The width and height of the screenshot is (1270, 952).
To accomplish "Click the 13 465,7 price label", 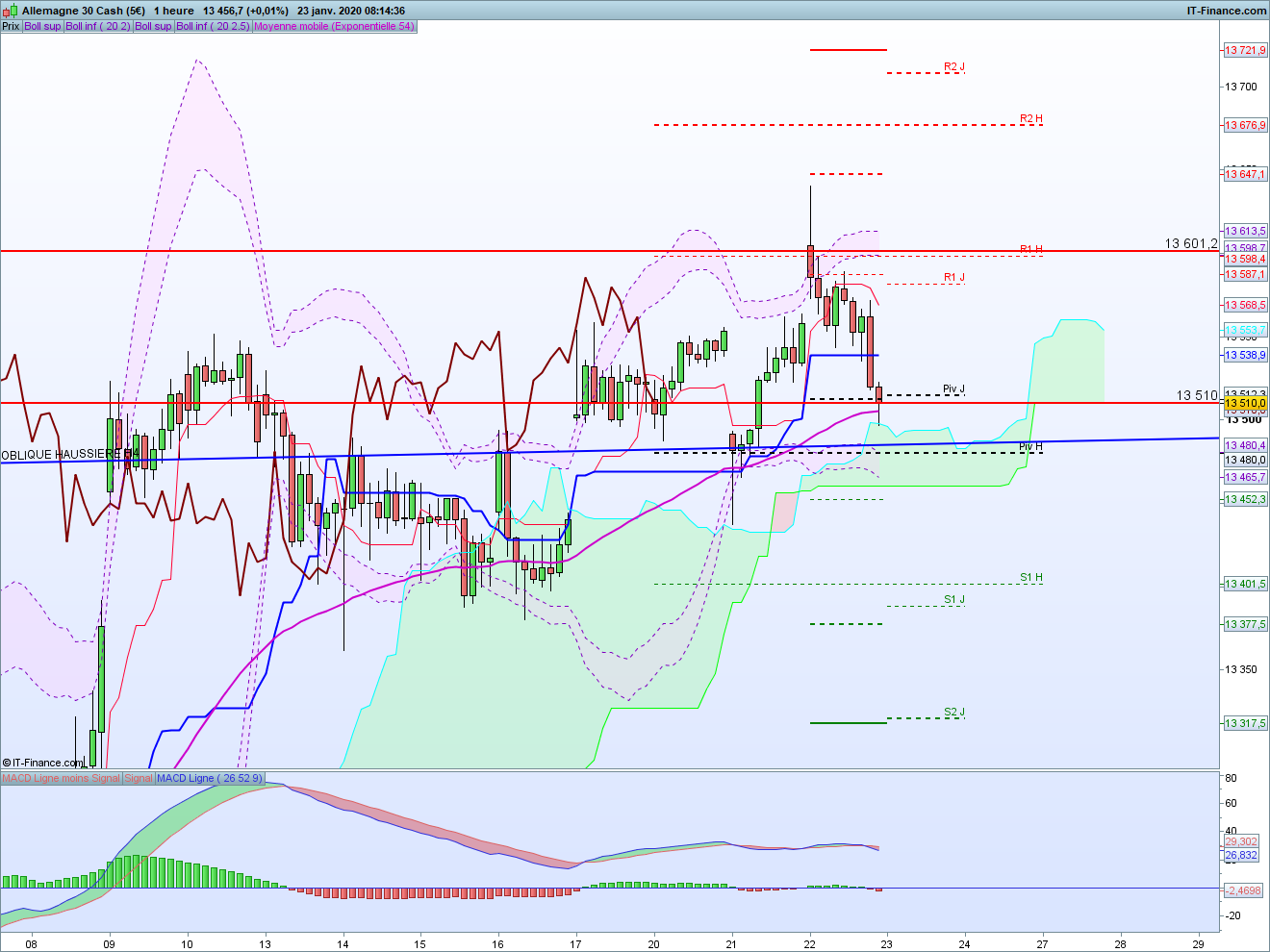I will click(x=1245, y=477).
